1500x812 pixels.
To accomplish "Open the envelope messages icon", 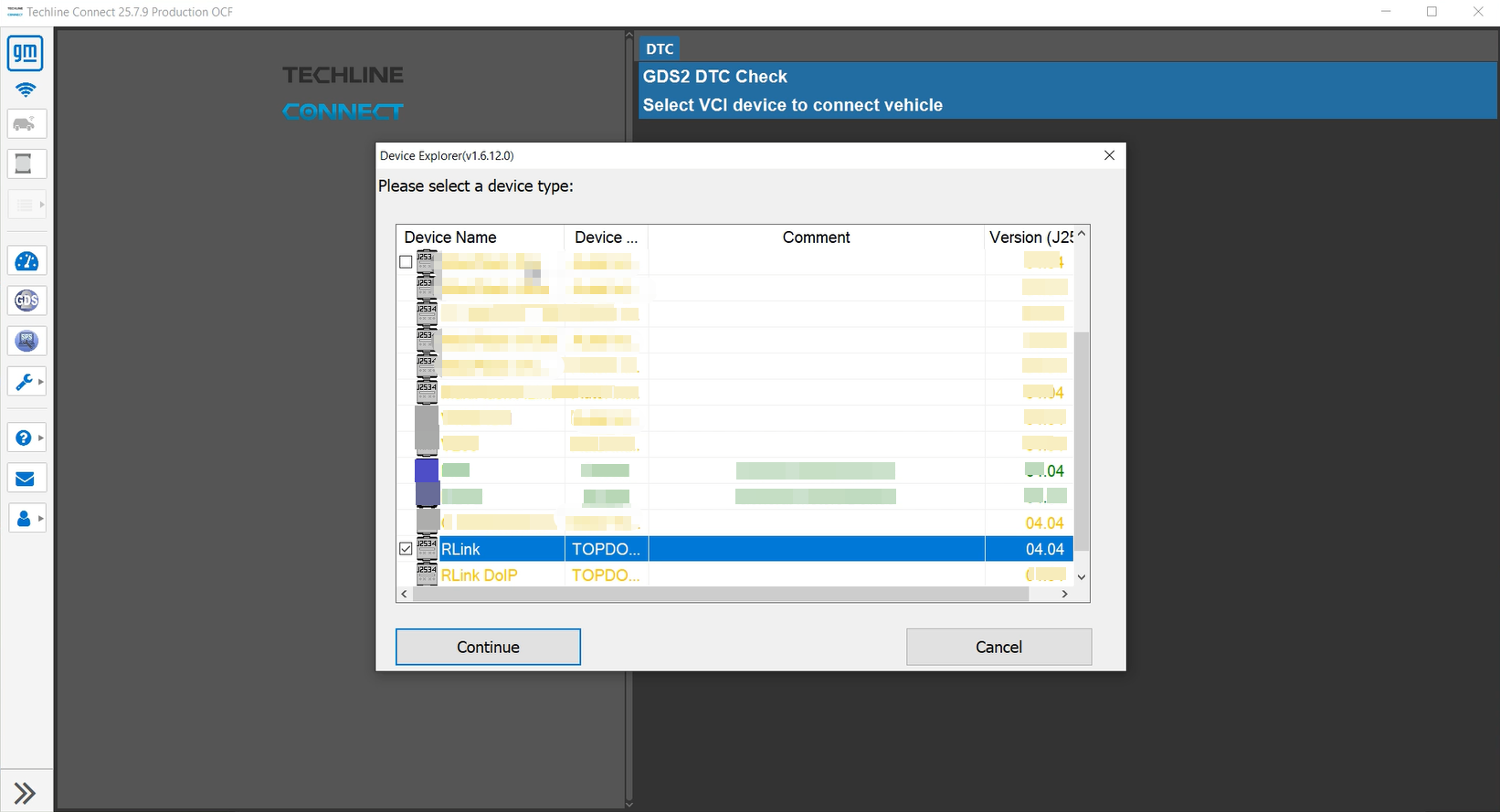I will [x=26, y=479].
